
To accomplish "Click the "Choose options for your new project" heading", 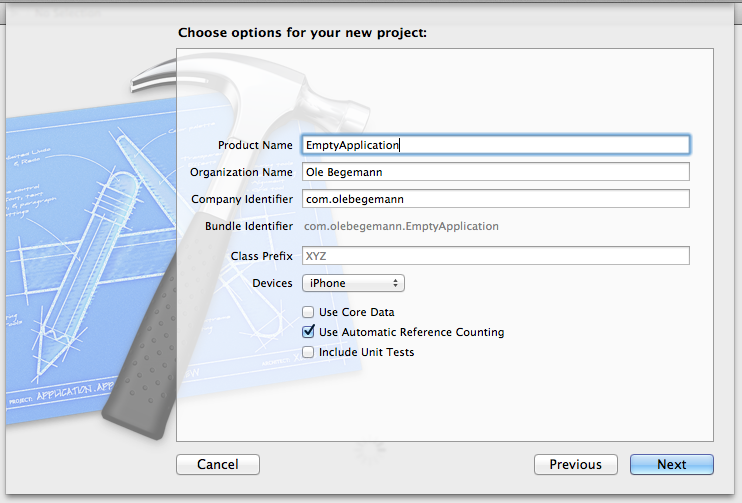I will (302, 33).
